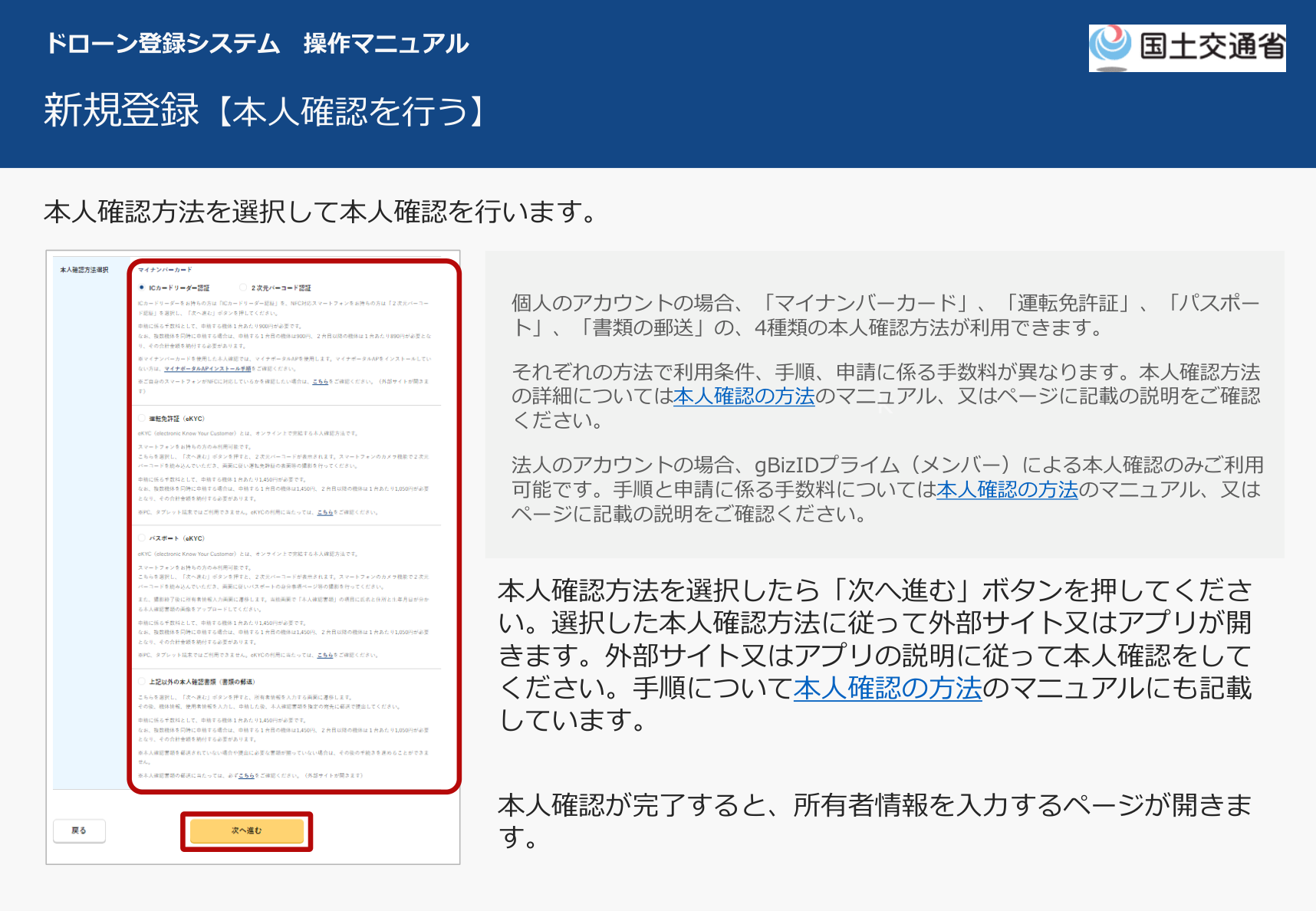Choose the パスポート (eKYC) radio option
This screenshot has height=911, width=1316.
[142, 538]
